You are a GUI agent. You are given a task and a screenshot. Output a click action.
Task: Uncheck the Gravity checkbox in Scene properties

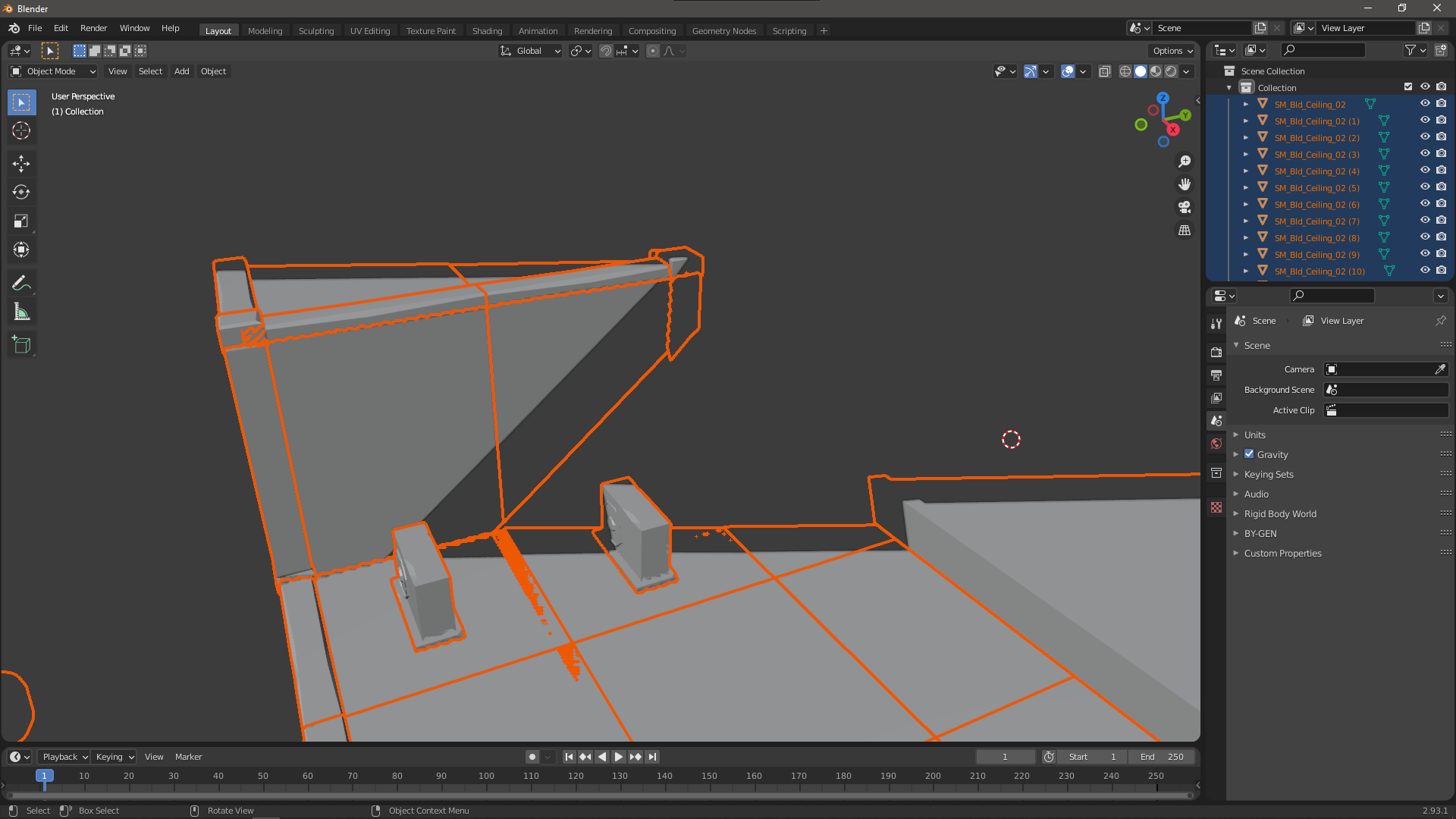click(1249, 453)
